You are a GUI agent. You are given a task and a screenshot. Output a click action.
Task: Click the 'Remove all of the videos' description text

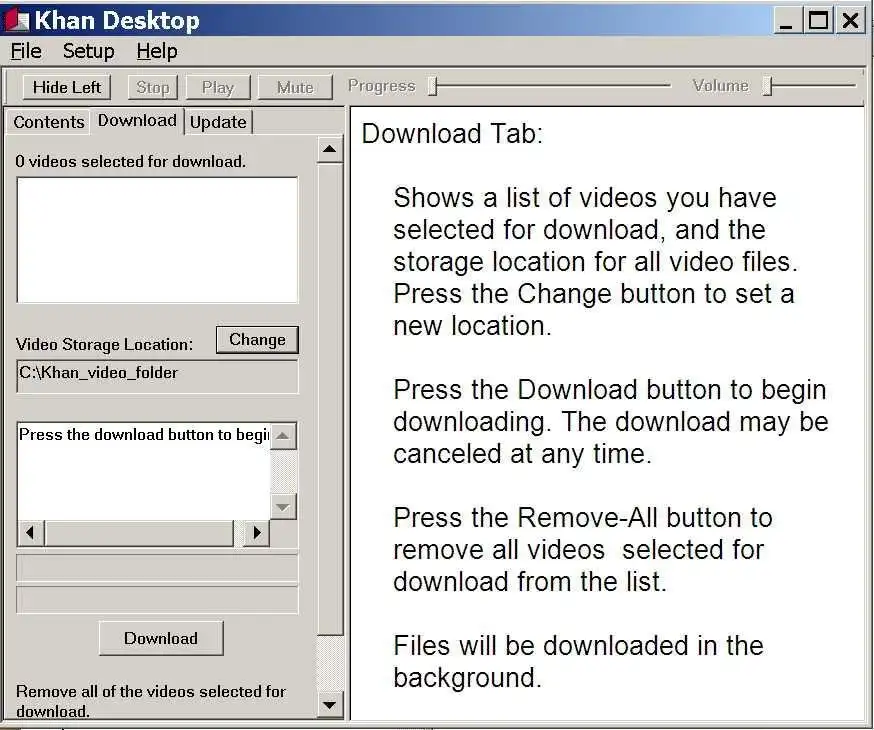coord(150,701)
